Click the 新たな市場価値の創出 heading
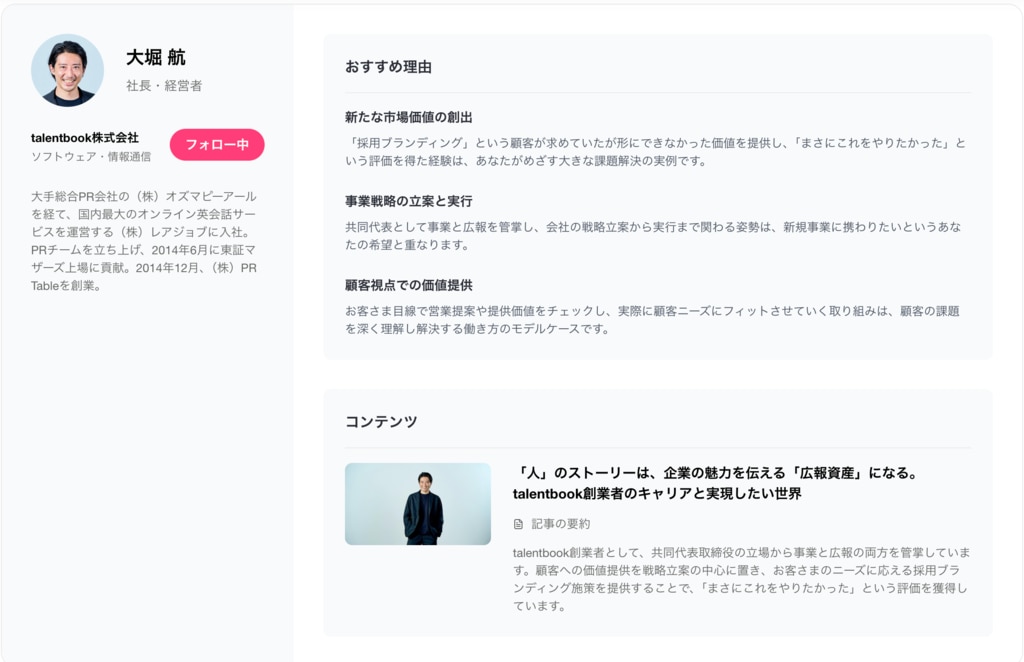This screenshot has width=1024, height=662. tap(408, 117)
